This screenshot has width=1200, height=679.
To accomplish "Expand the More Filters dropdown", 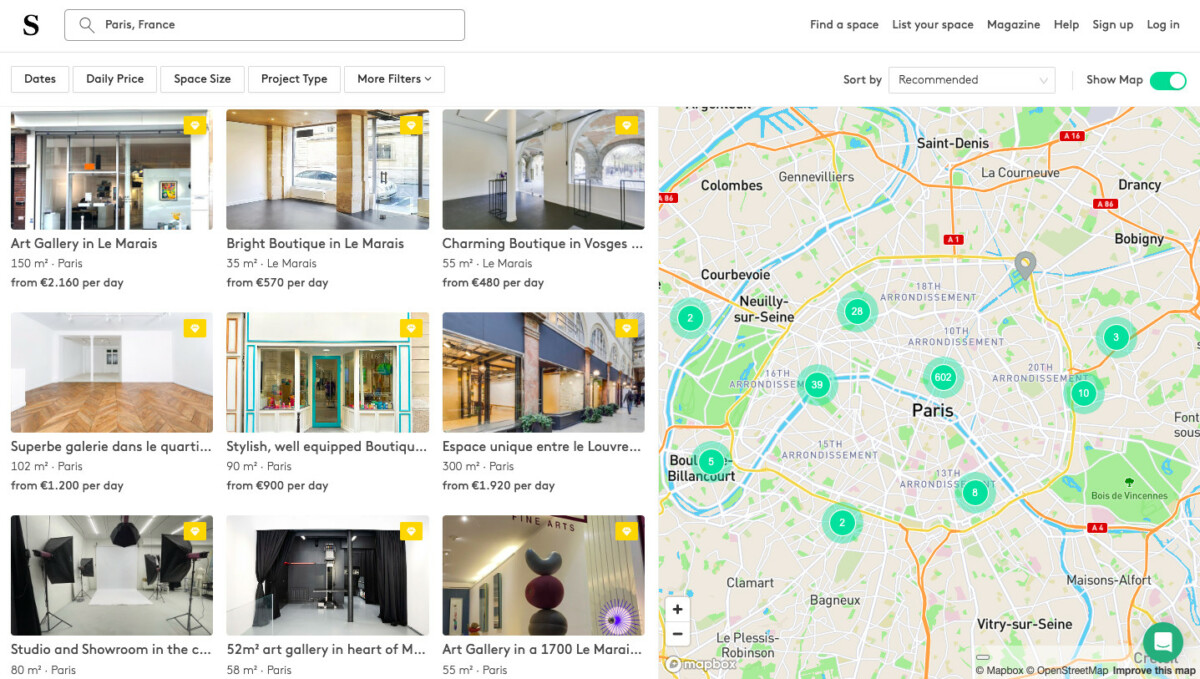I will click(394, 79).
